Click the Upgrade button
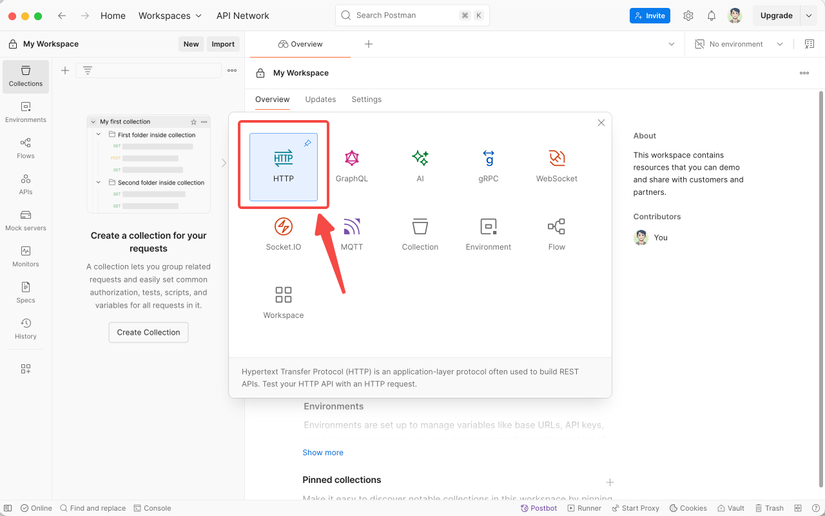The width and height of the screenshot is (825, 516). click(x=776, y=16)
